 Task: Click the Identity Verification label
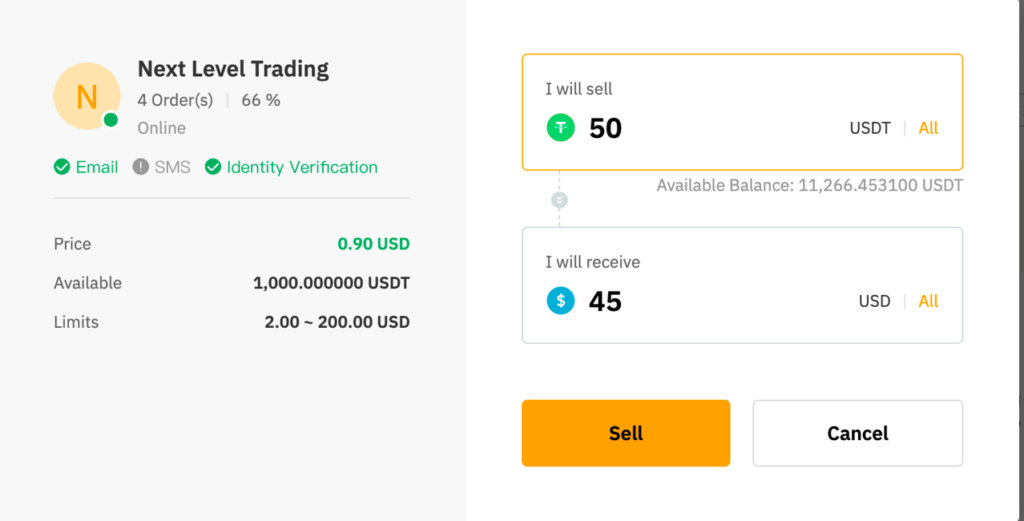click(302, 167)
